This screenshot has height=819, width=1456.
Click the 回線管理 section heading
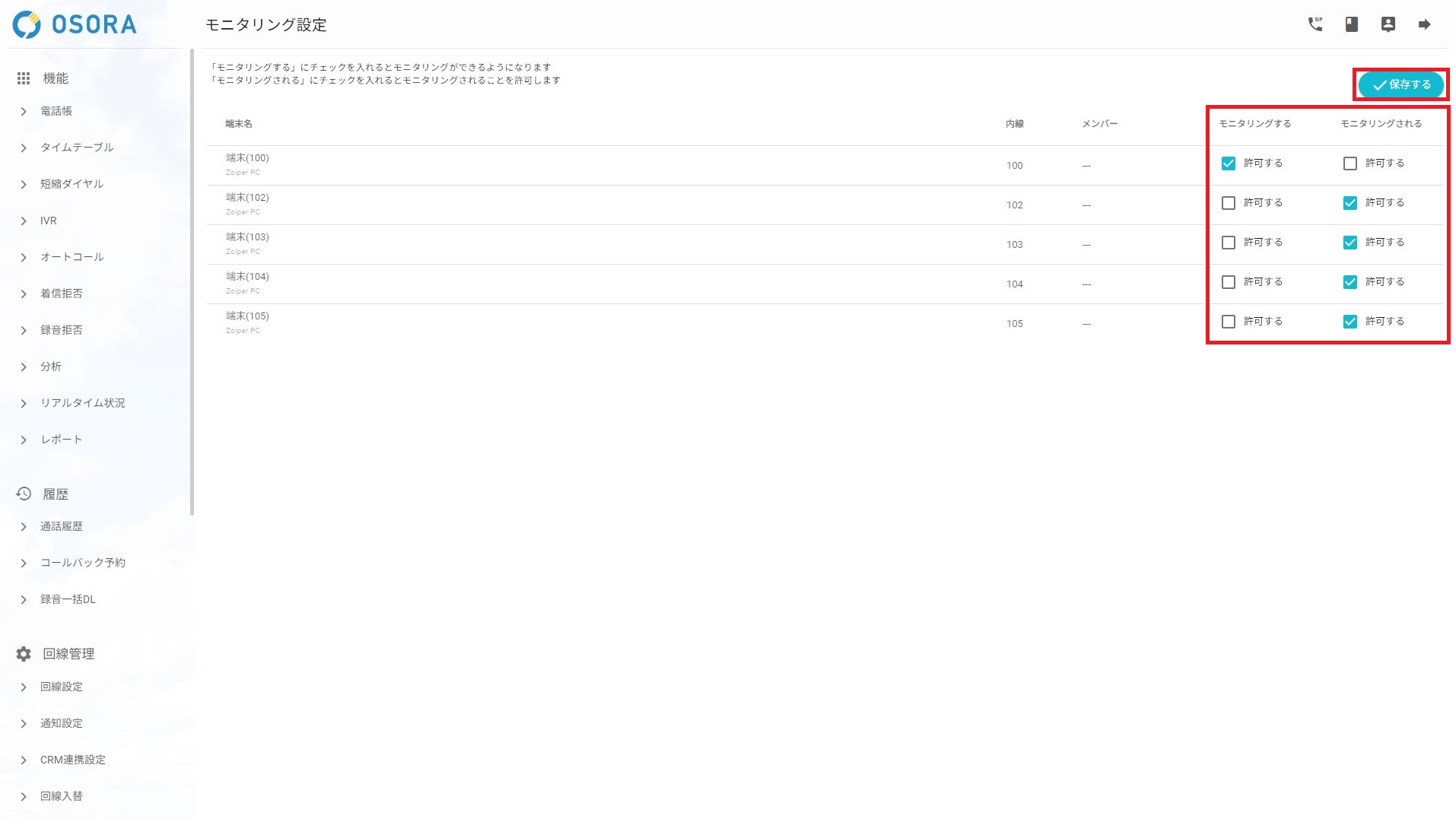(68, 654)
